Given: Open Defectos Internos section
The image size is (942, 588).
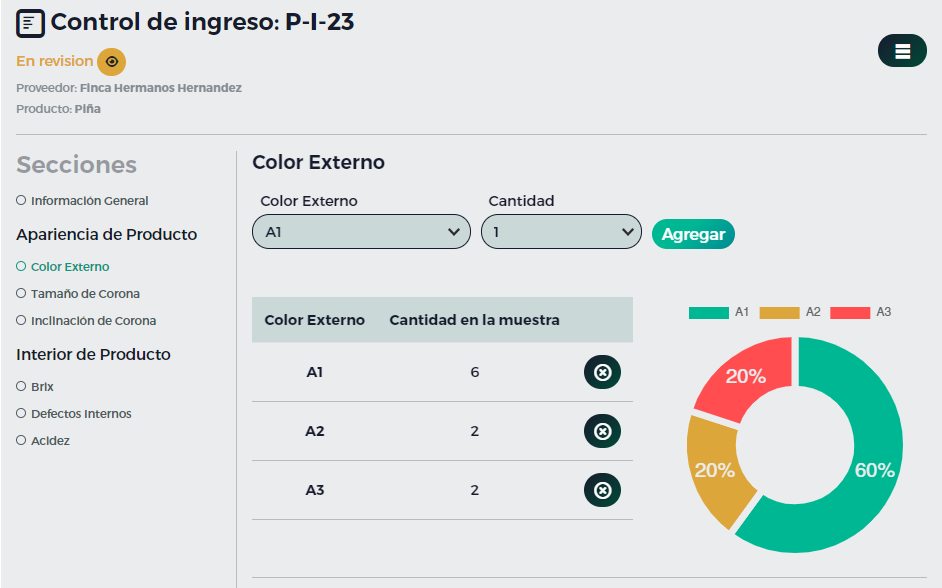Looking at the screenshot, I should point(81,414).
